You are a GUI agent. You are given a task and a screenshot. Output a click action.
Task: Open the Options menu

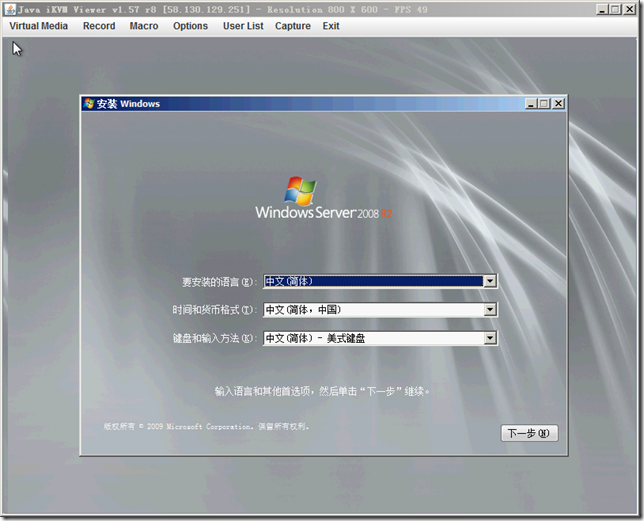190,26
